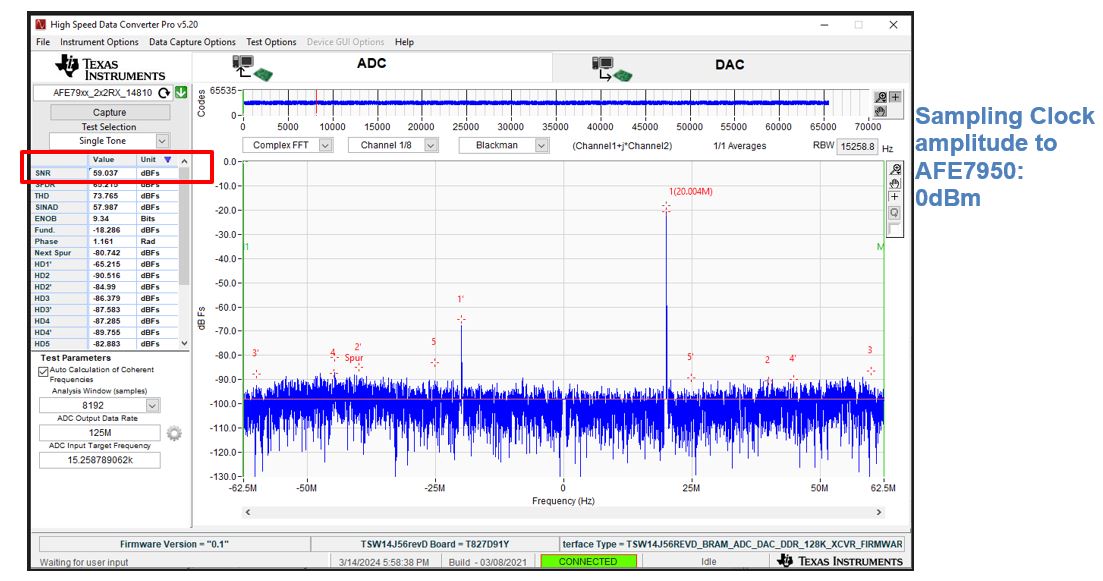Click the green download arrow beside device name
The width and height of the screenshot is (1103, 581).
[x=181, y=93]
